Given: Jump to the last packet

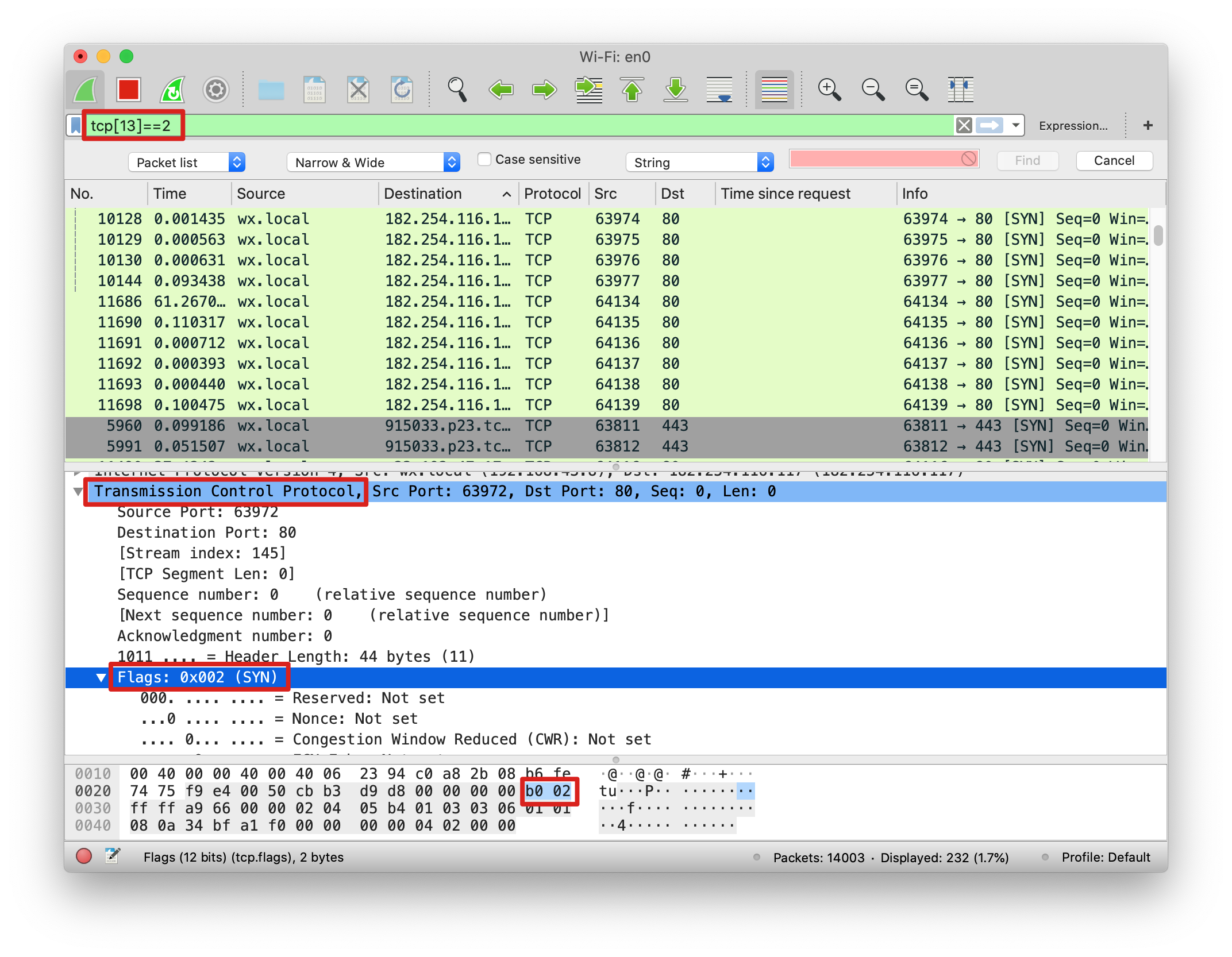Looking at the screenshot, I should coord(676,90).
